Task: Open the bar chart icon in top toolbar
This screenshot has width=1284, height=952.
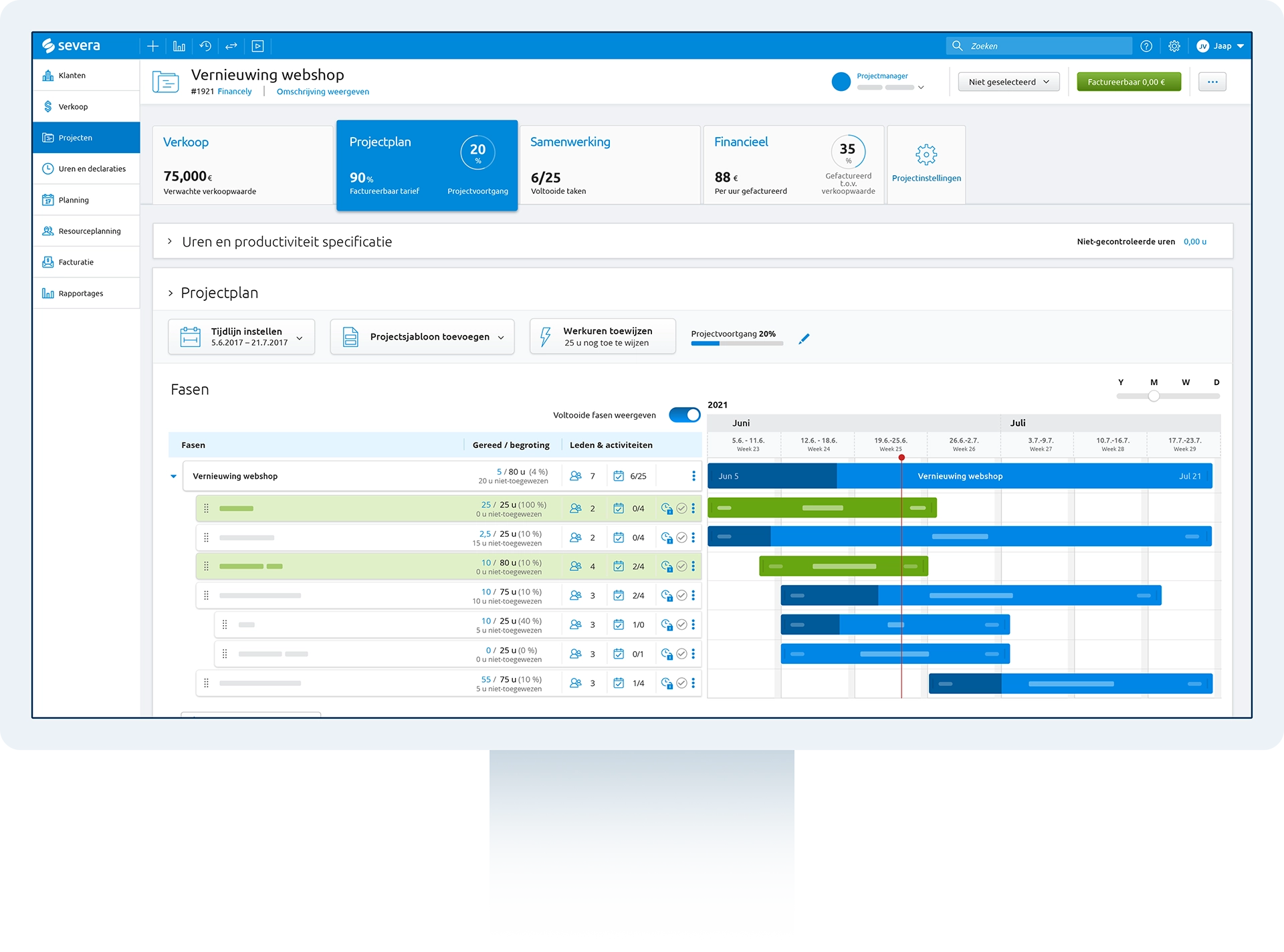Action: click(x=179, y=46)
